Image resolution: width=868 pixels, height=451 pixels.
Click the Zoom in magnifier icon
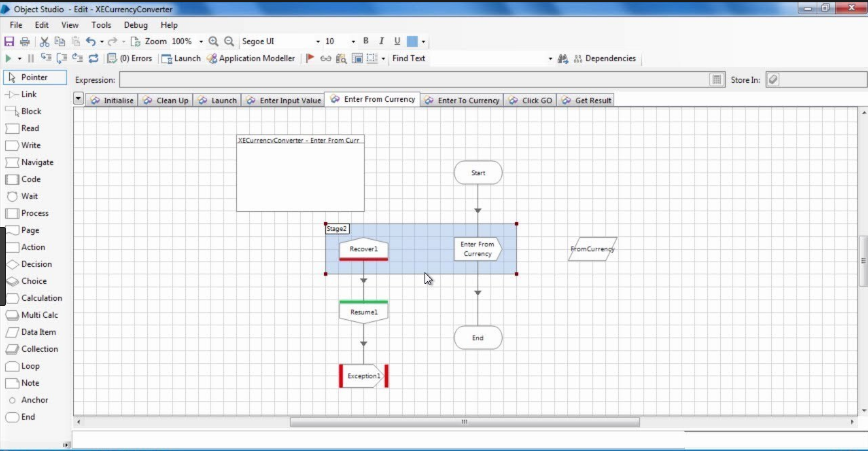pyautogui.click(x=213, y=42)
